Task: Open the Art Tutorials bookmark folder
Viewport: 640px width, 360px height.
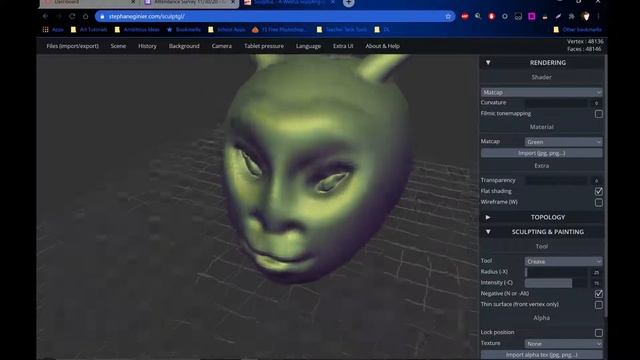Action: point(89,29)
